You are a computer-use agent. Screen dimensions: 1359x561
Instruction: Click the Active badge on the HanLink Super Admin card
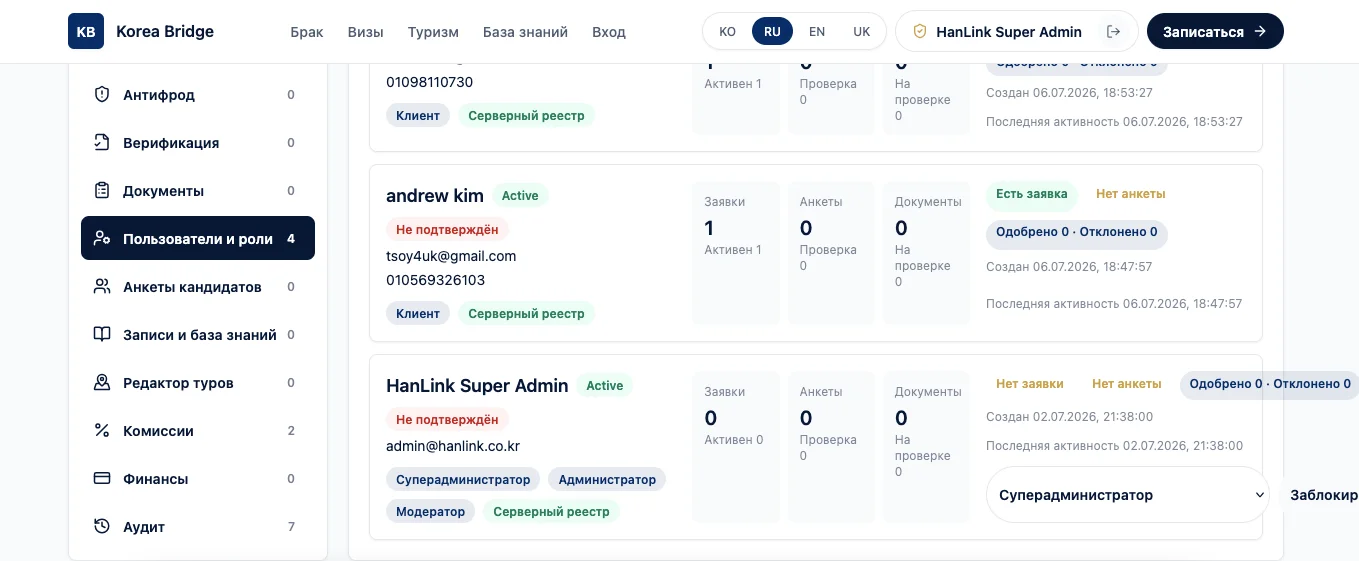coord(604,386)
